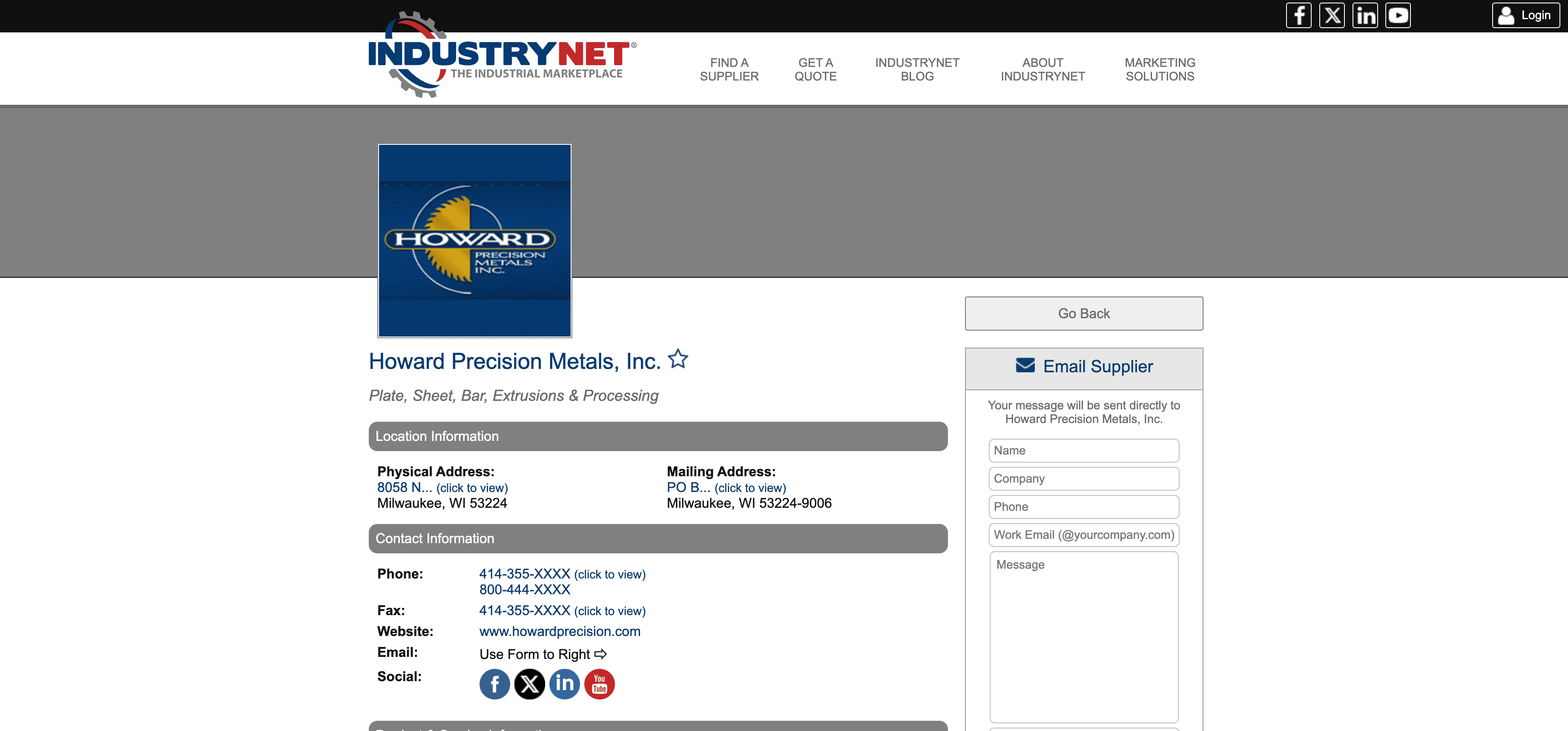Open the Find a Supplier menu
Image resolution: width=1568 pixels, height=731 pixels.
tap(729, 69)
